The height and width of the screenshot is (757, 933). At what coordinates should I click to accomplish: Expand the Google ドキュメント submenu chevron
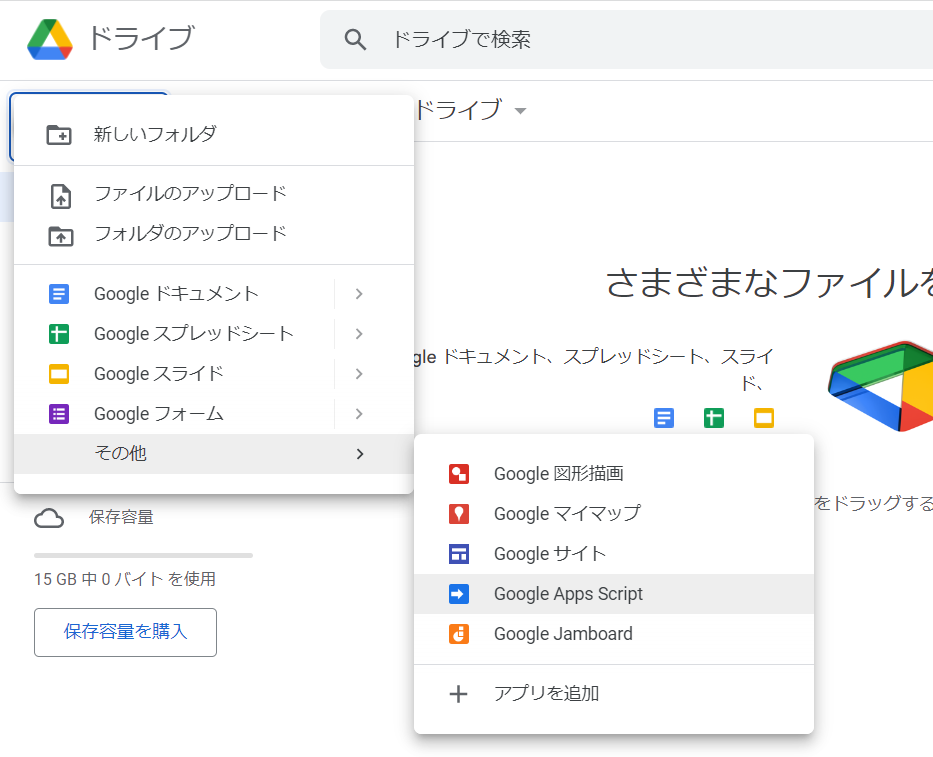pos(358,293)
